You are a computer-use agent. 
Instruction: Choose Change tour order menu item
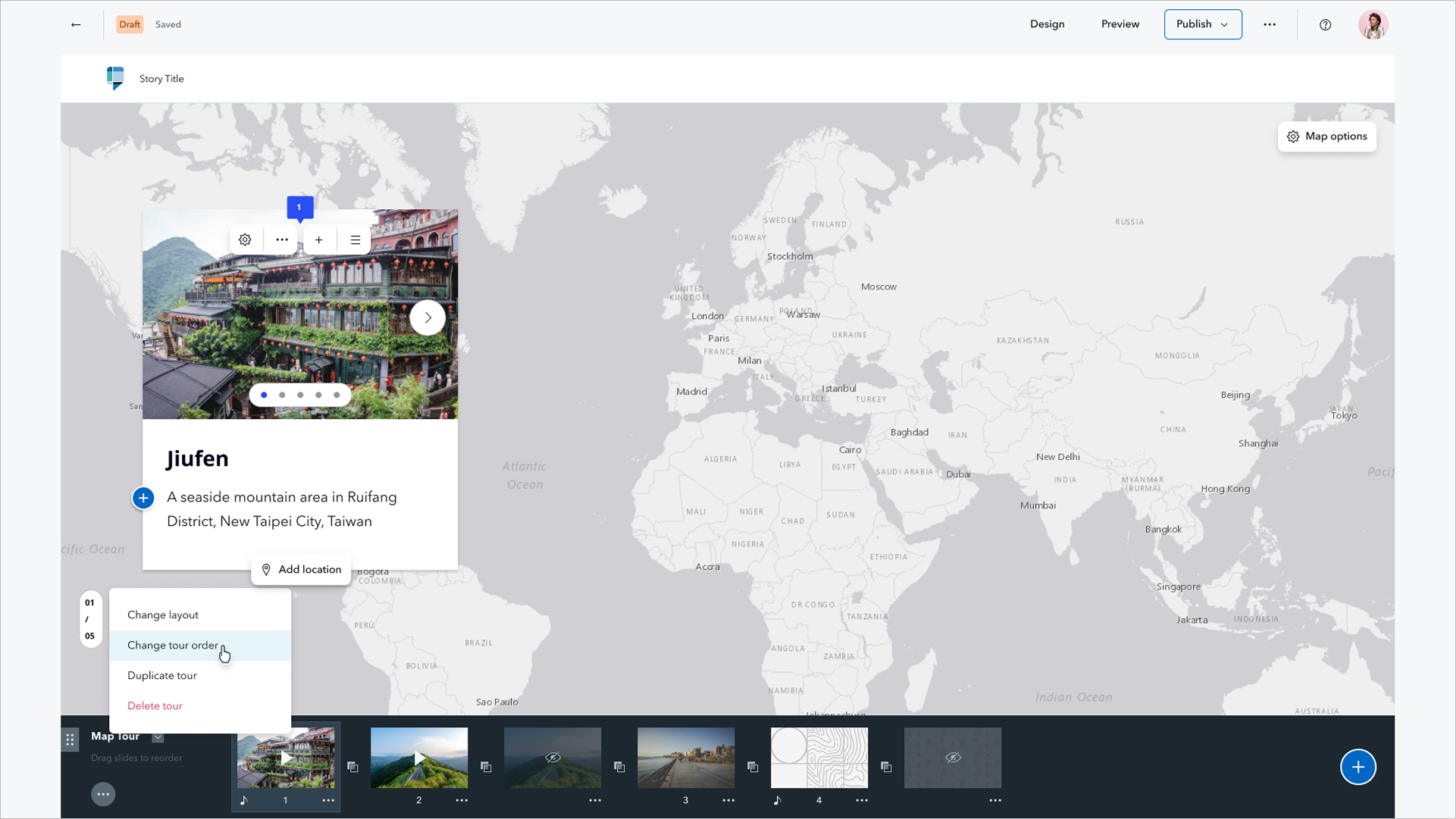[173, 646]
